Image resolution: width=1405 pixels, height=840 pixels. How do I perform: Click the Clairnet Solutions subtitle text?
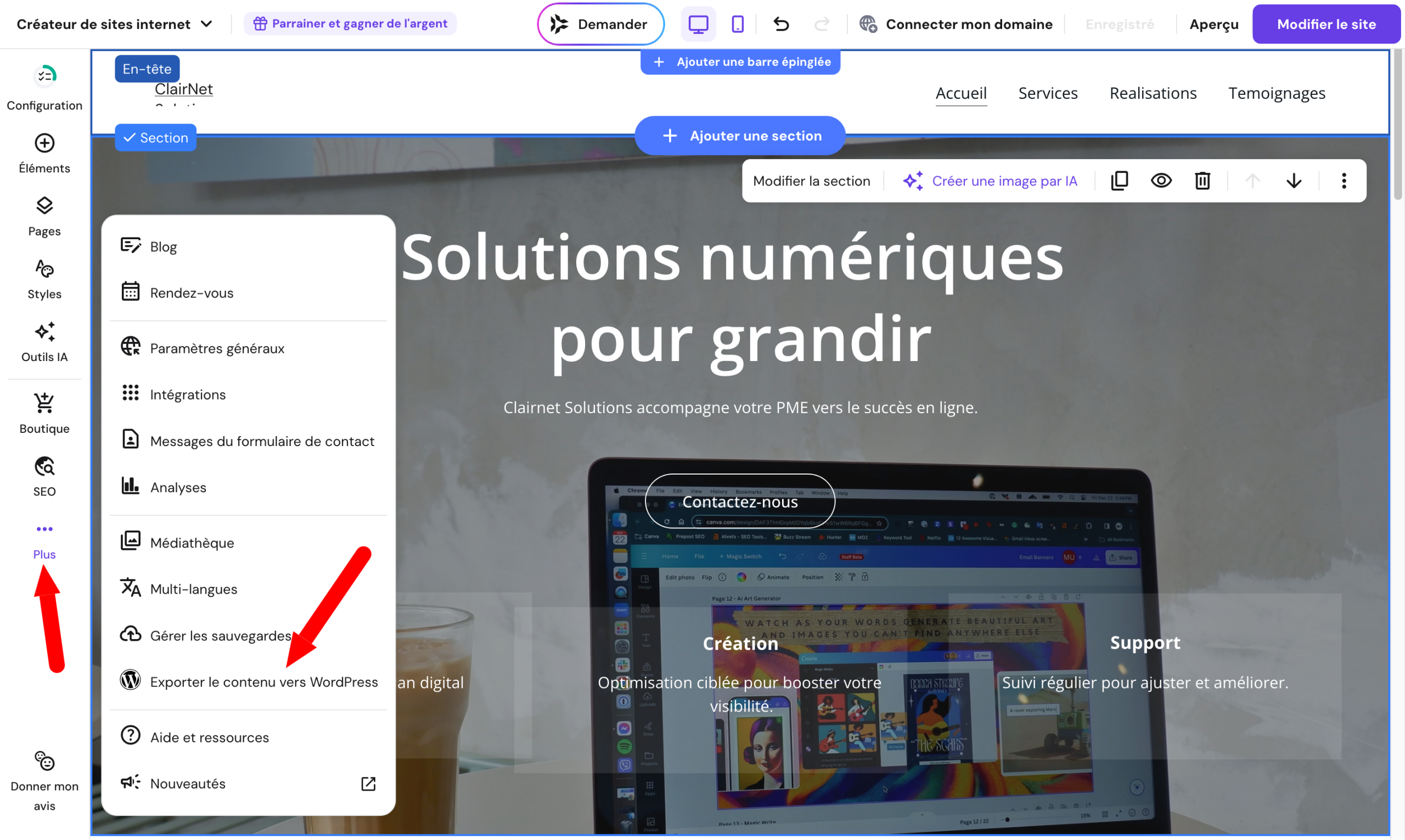tap(740, 408)
